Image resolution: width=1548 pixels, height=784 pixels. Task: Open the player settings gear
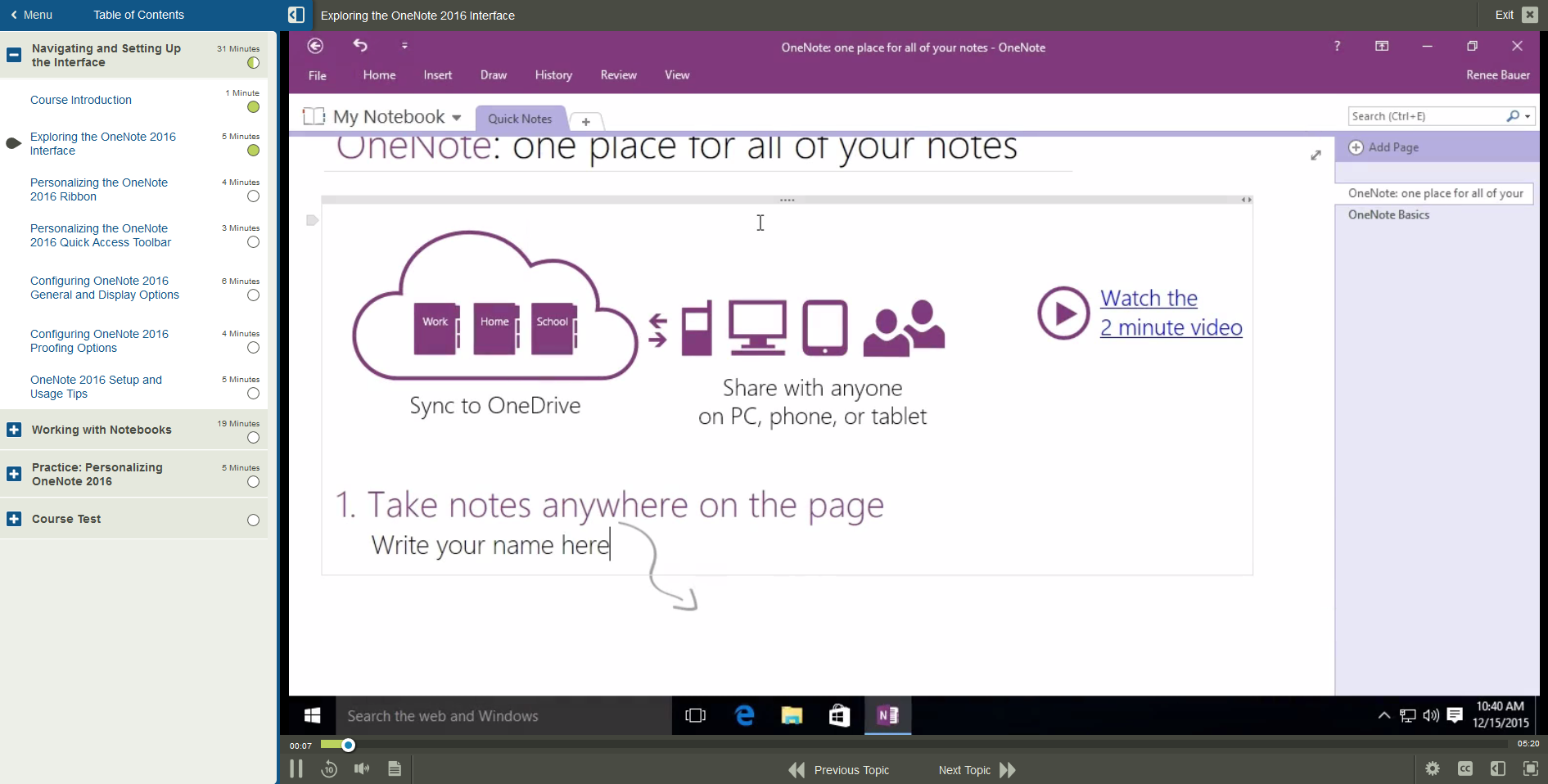coord(1433,769)
